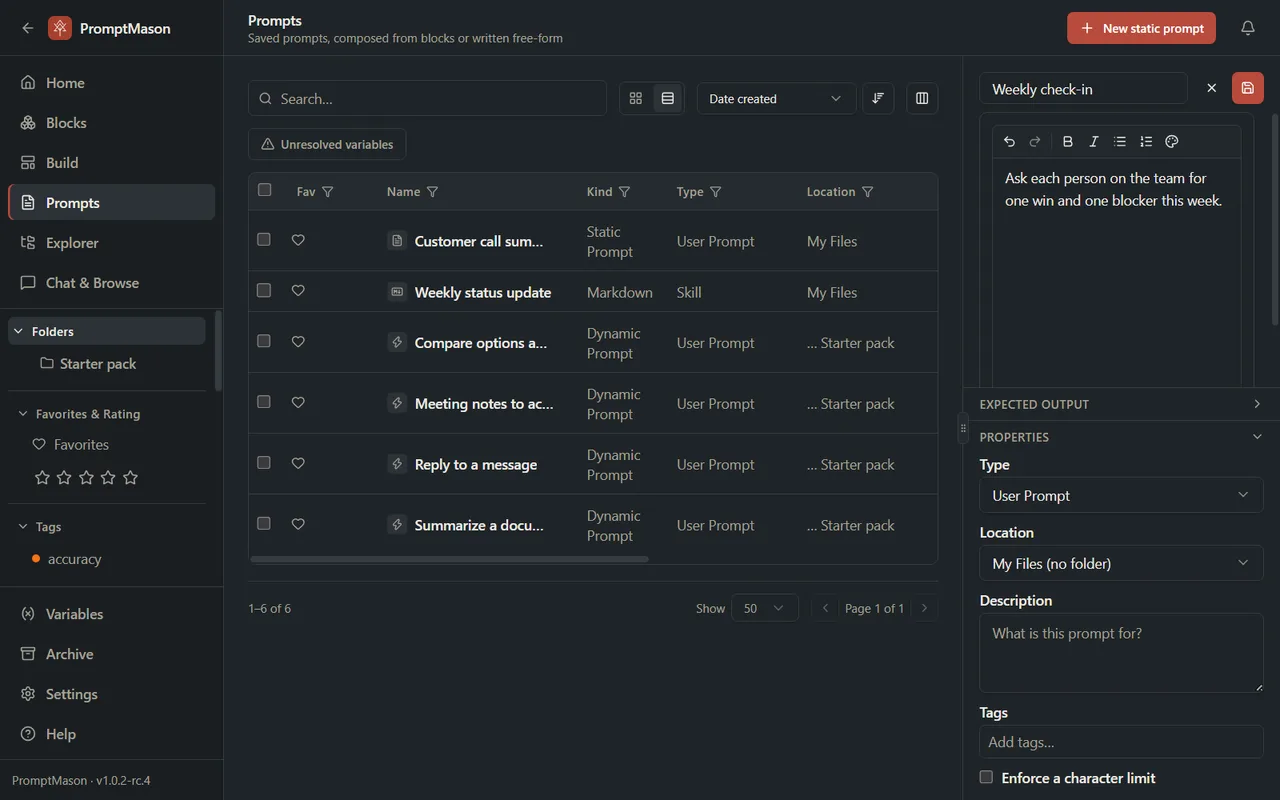Apply italic formatting in the editor
Viewport: 1280px width, 800px height.
tap(1094, 142)
